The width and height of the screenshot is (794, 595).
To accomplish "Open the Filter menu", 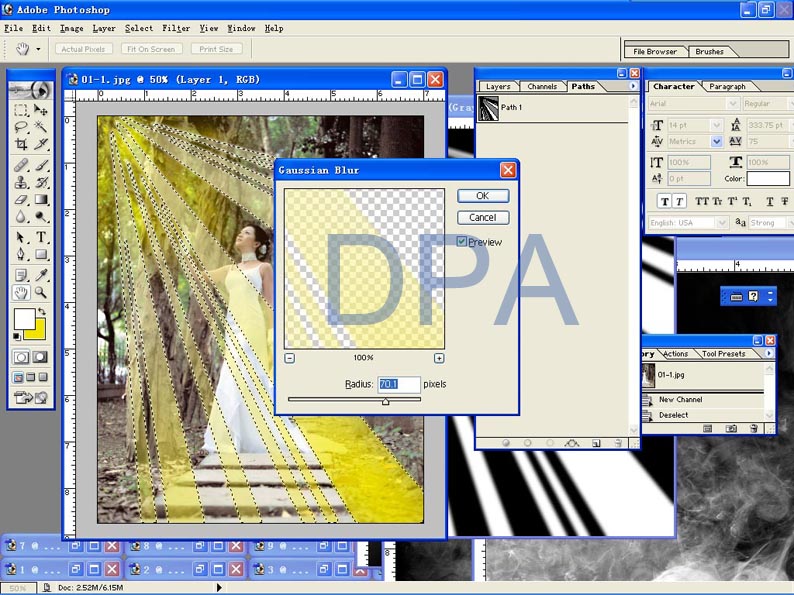I will (x=176, y=28).
